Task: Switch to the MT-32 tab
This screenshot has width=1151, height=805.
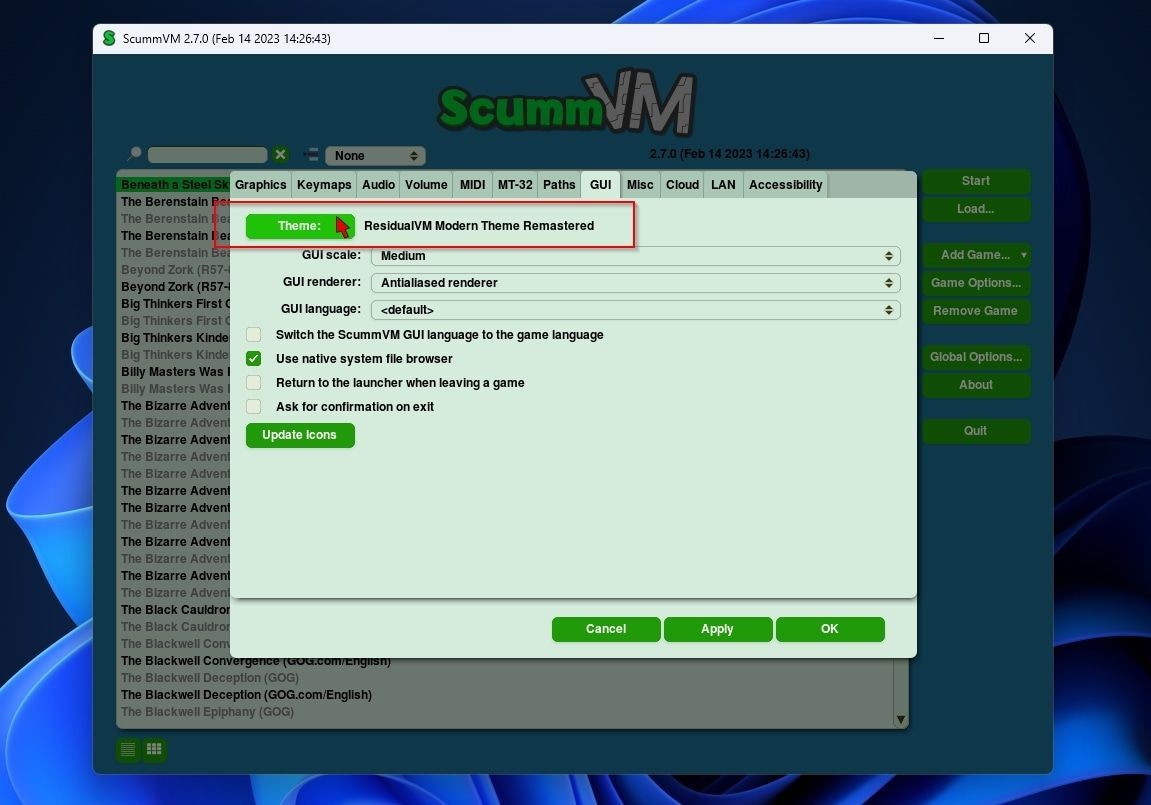Action: click(515, 185)
